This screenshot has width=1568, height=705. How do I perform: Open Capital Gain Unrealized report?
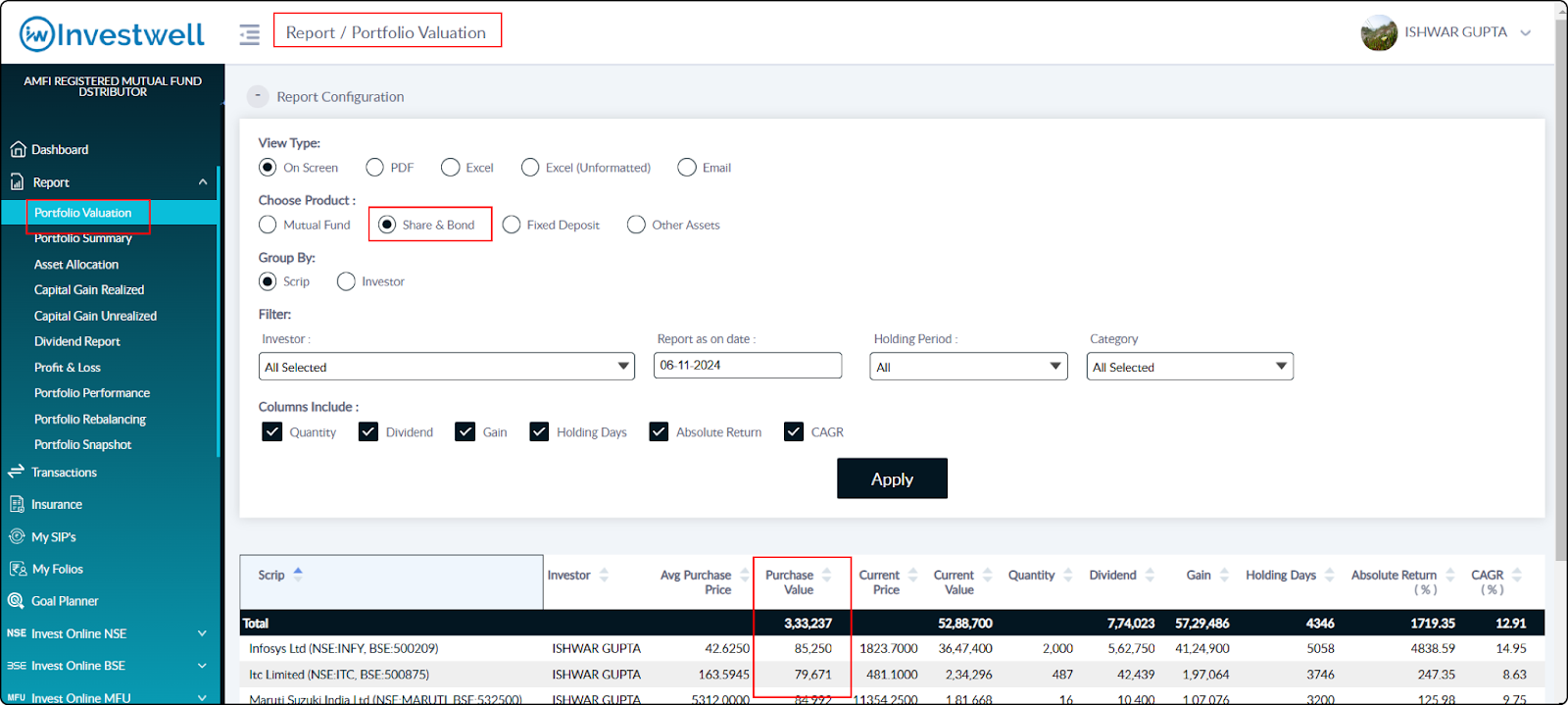tap(95, 316)
